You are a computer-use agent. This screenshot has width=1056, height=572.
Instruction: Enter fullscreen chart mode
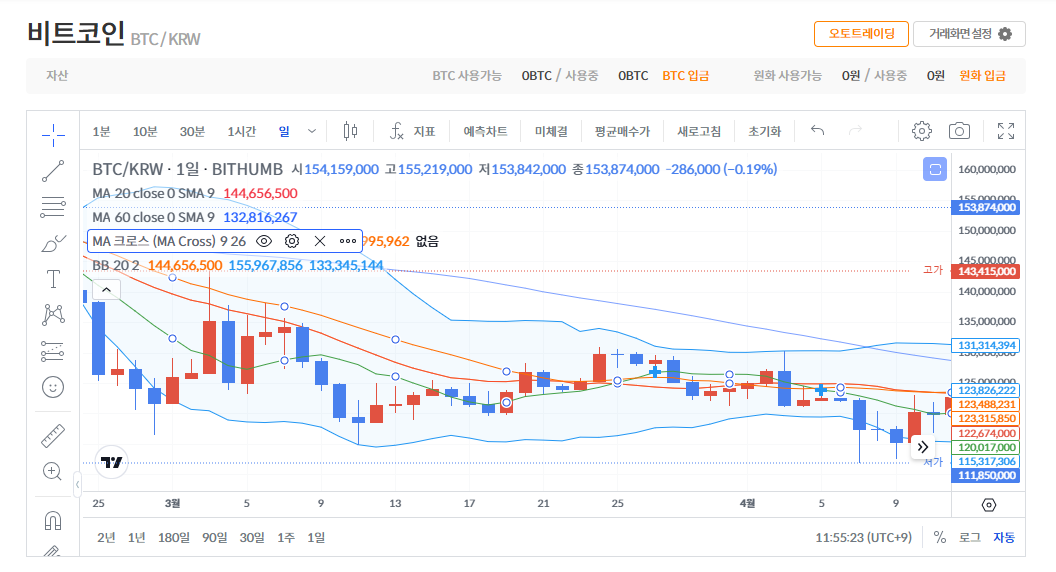point(1005,131)
